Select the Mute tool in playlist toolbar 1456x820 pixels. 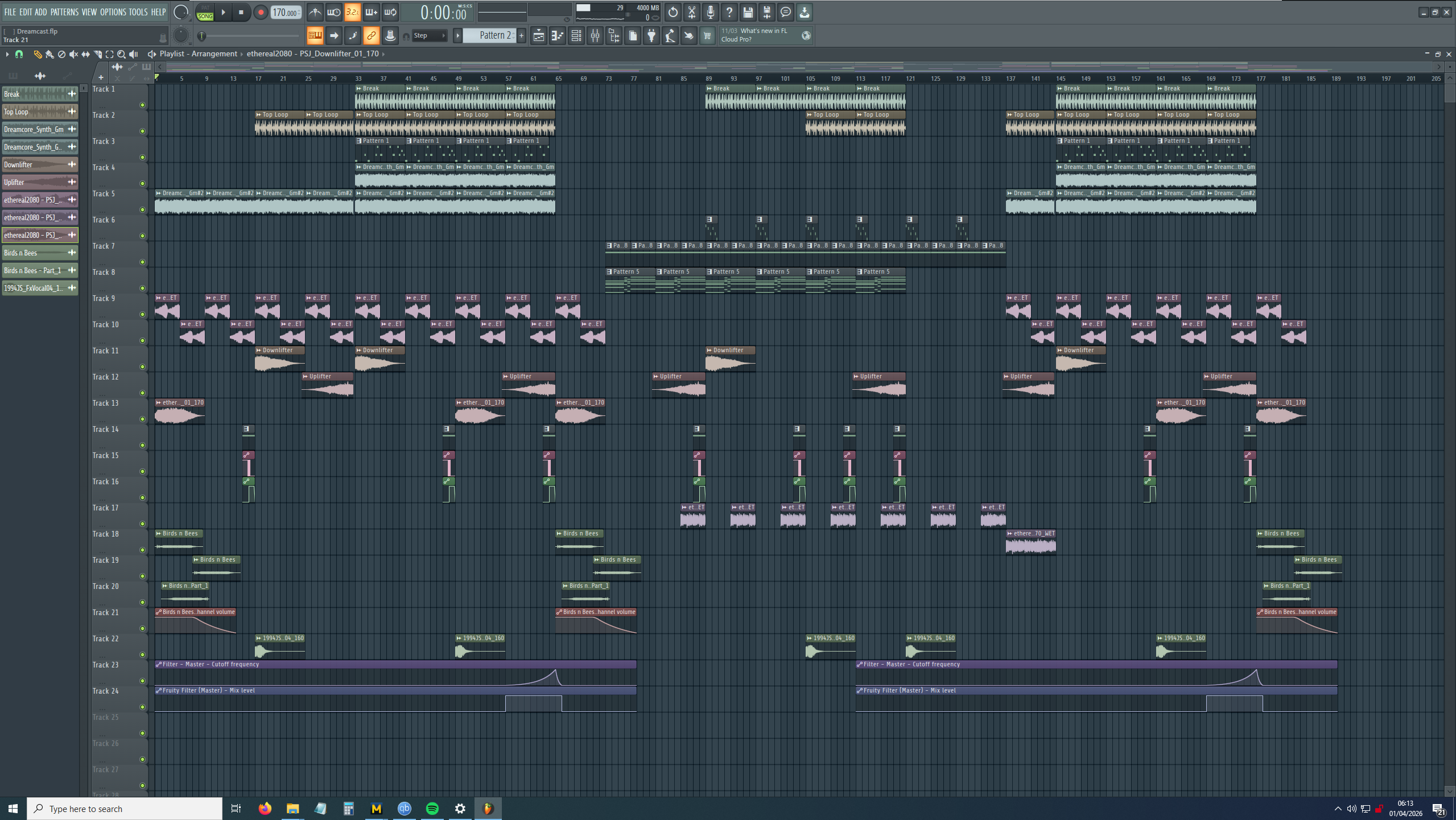[73, 54]
